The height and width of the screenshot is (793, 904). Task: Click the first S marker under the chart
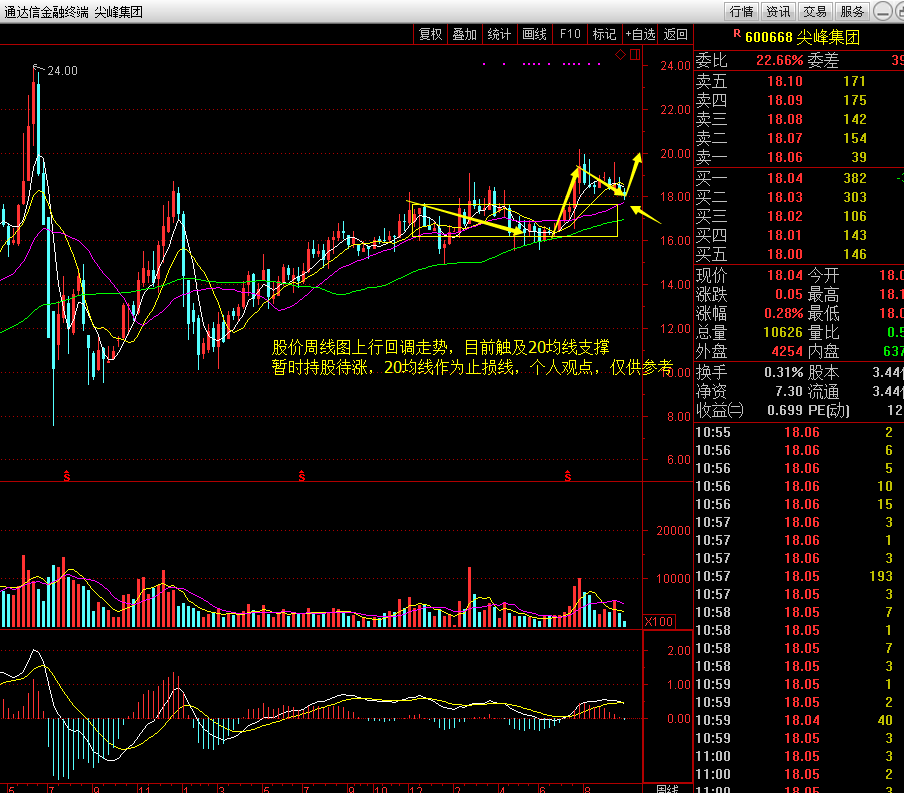pyautogui.click(x=67, y=476)
